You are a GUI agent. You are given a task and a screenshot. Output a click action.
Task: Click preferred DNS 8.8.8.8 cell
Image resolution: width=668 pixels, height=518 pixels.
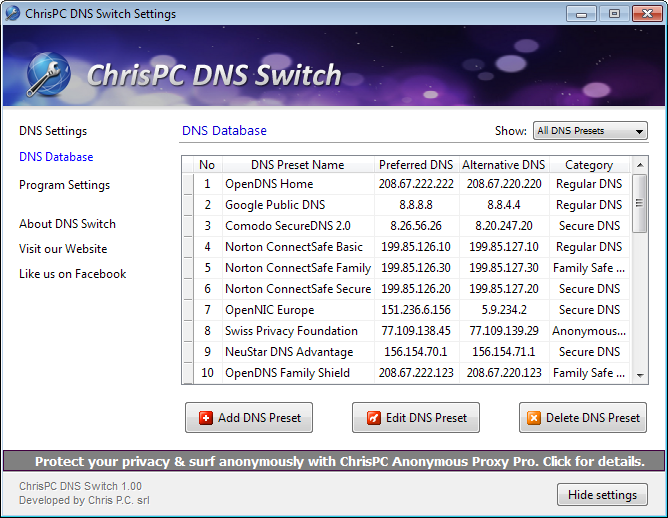(x=416, y=205)
